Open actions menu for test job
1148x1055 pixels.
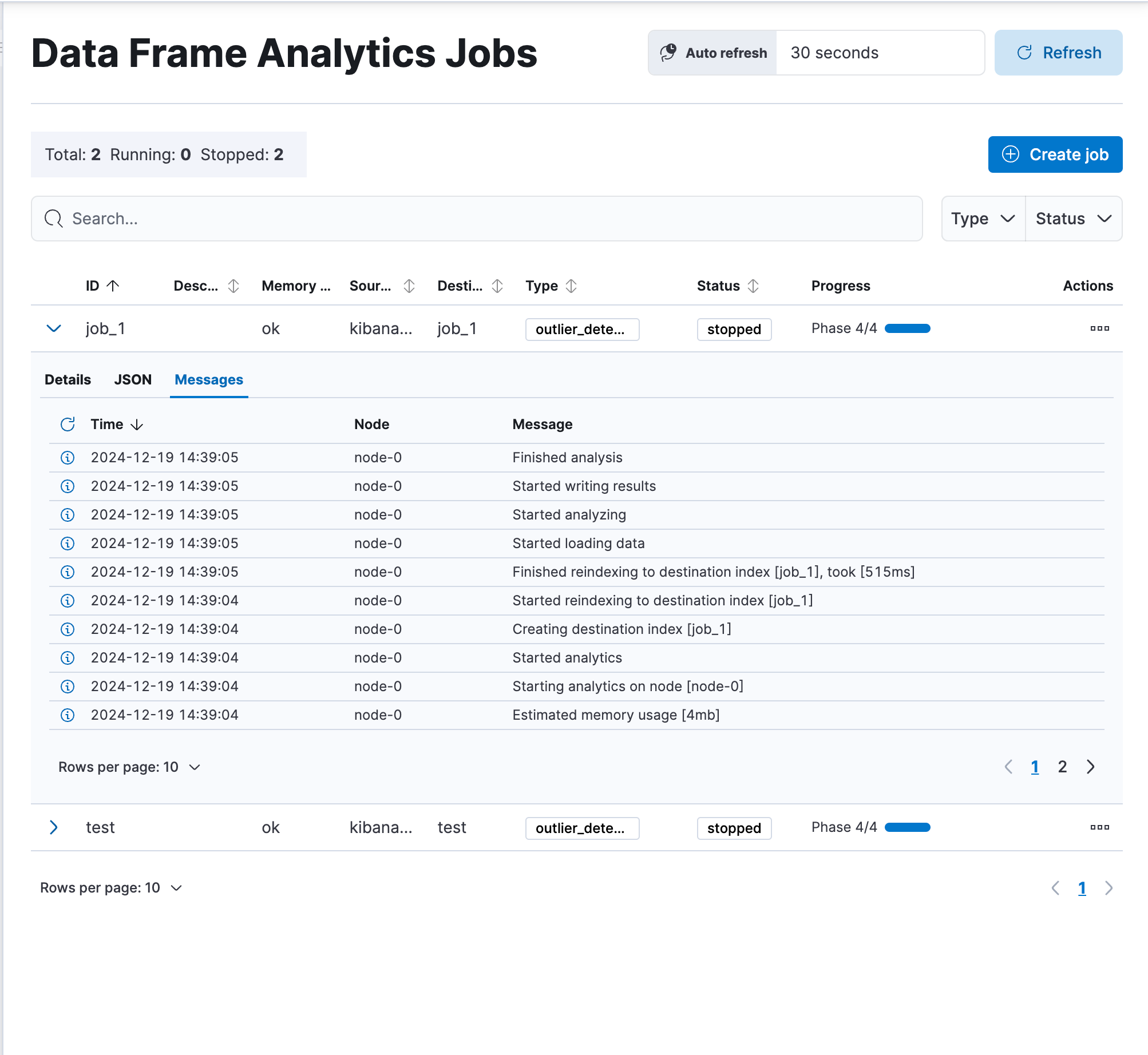pyautogui.click(x=1099, y=827)
